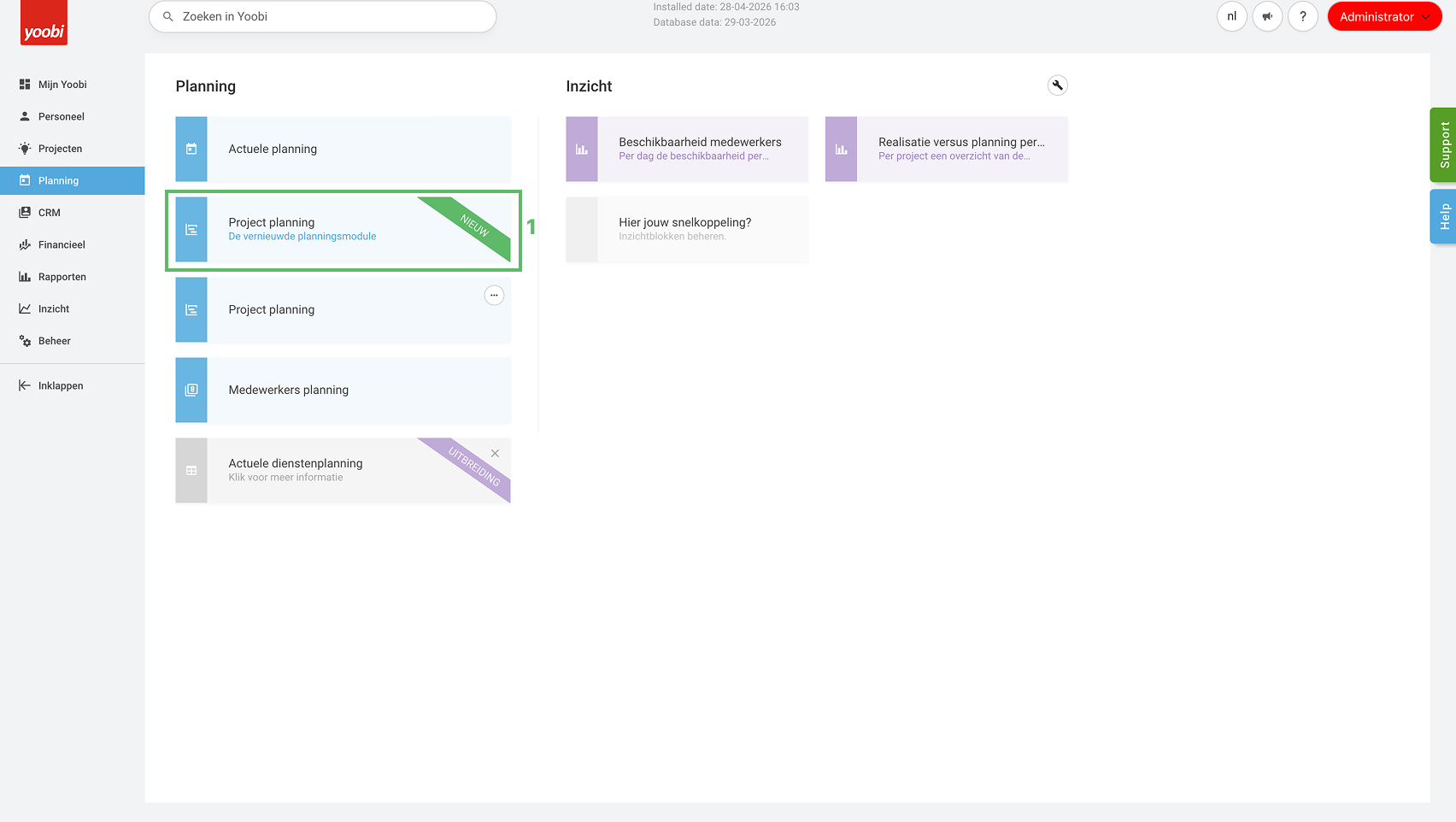Click the Medewerkers planning tile icon

click(x=191, y=390)
